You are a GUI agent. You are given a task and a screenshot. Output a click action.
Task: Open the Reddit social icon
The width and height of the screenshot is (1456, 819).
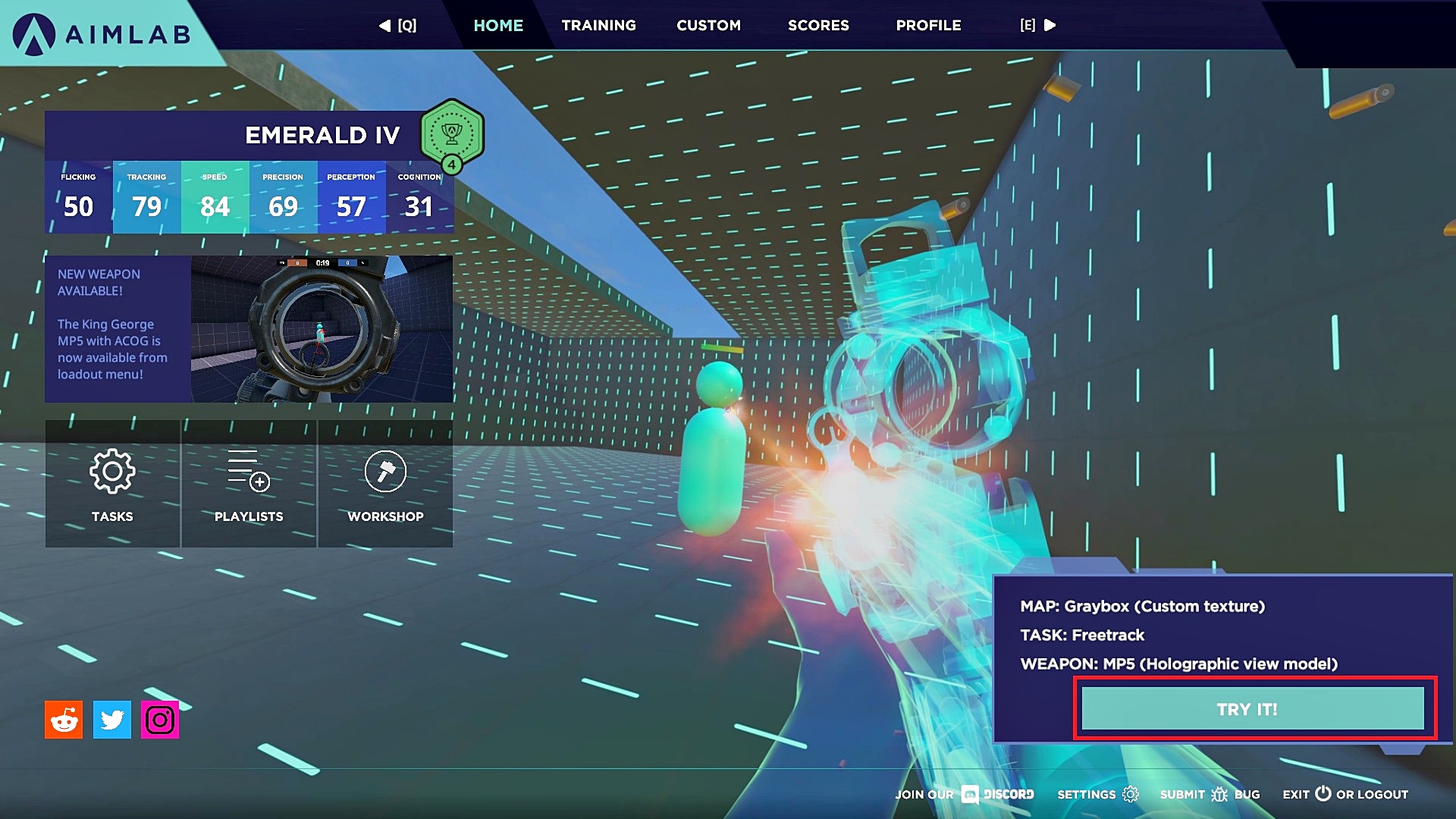click(x=64, y=720)
